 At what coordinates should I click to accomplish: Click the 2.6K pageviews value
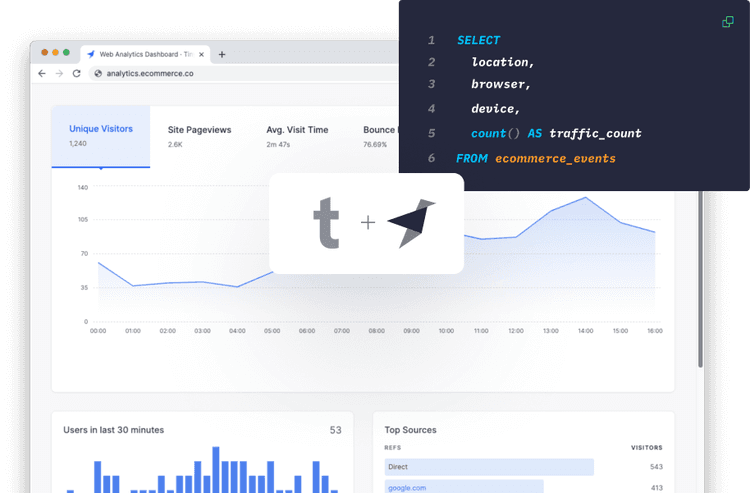pyautogui.click(x=175, y=144)
